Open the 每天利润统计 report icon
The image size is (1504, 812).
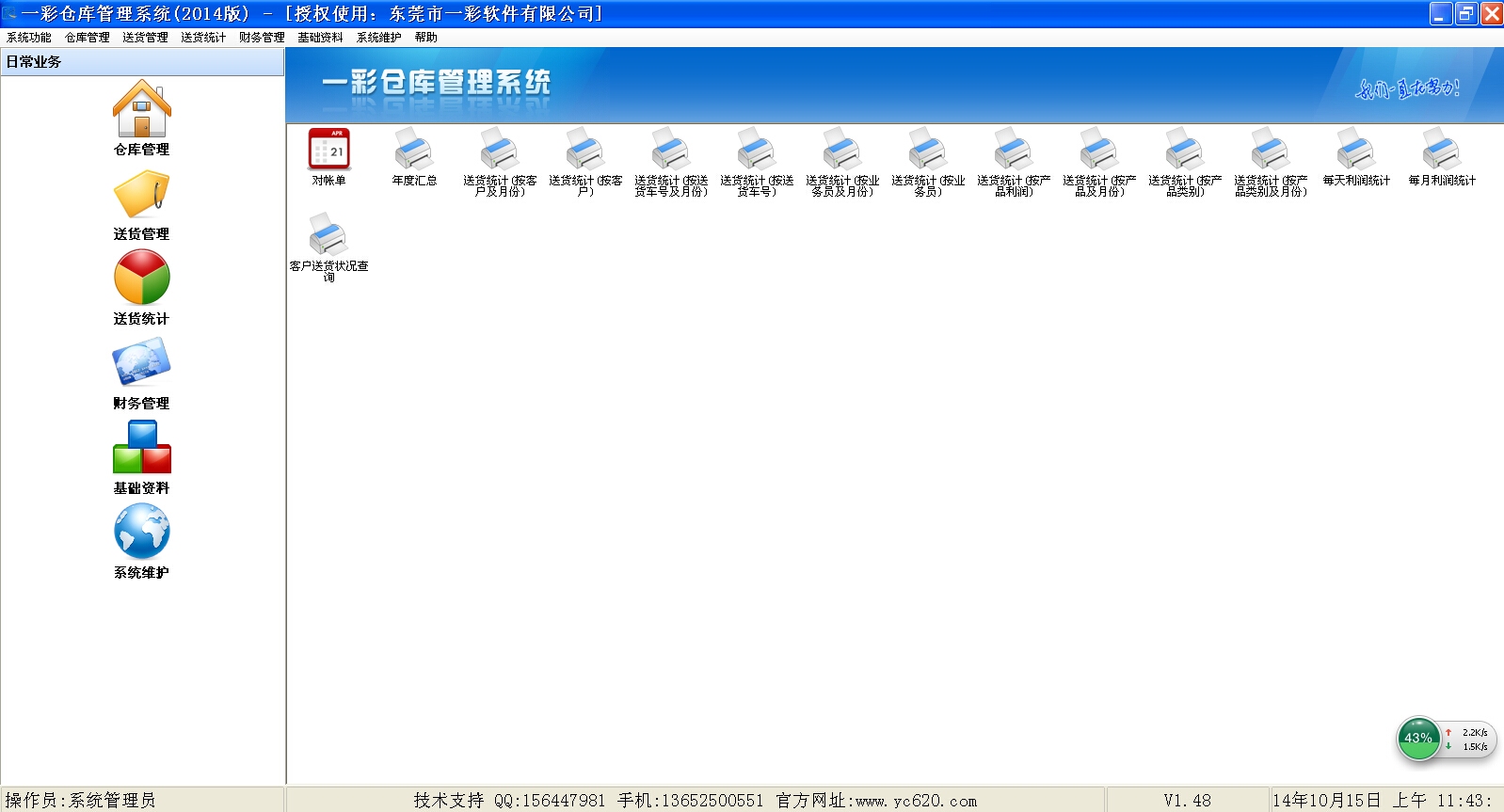click(1356, 150)
